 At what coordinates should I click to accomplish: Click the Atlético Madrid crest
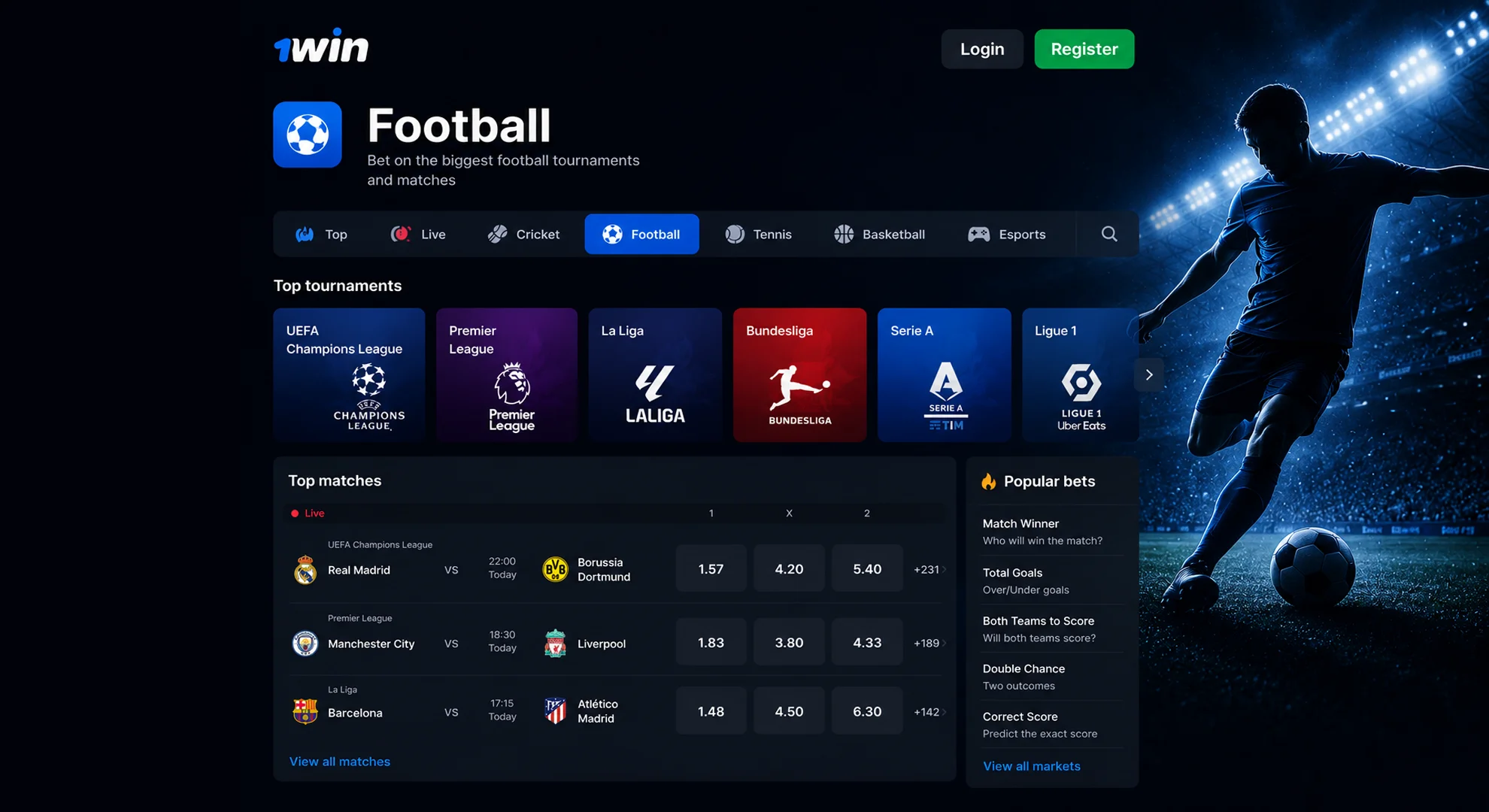click(555, 711)
